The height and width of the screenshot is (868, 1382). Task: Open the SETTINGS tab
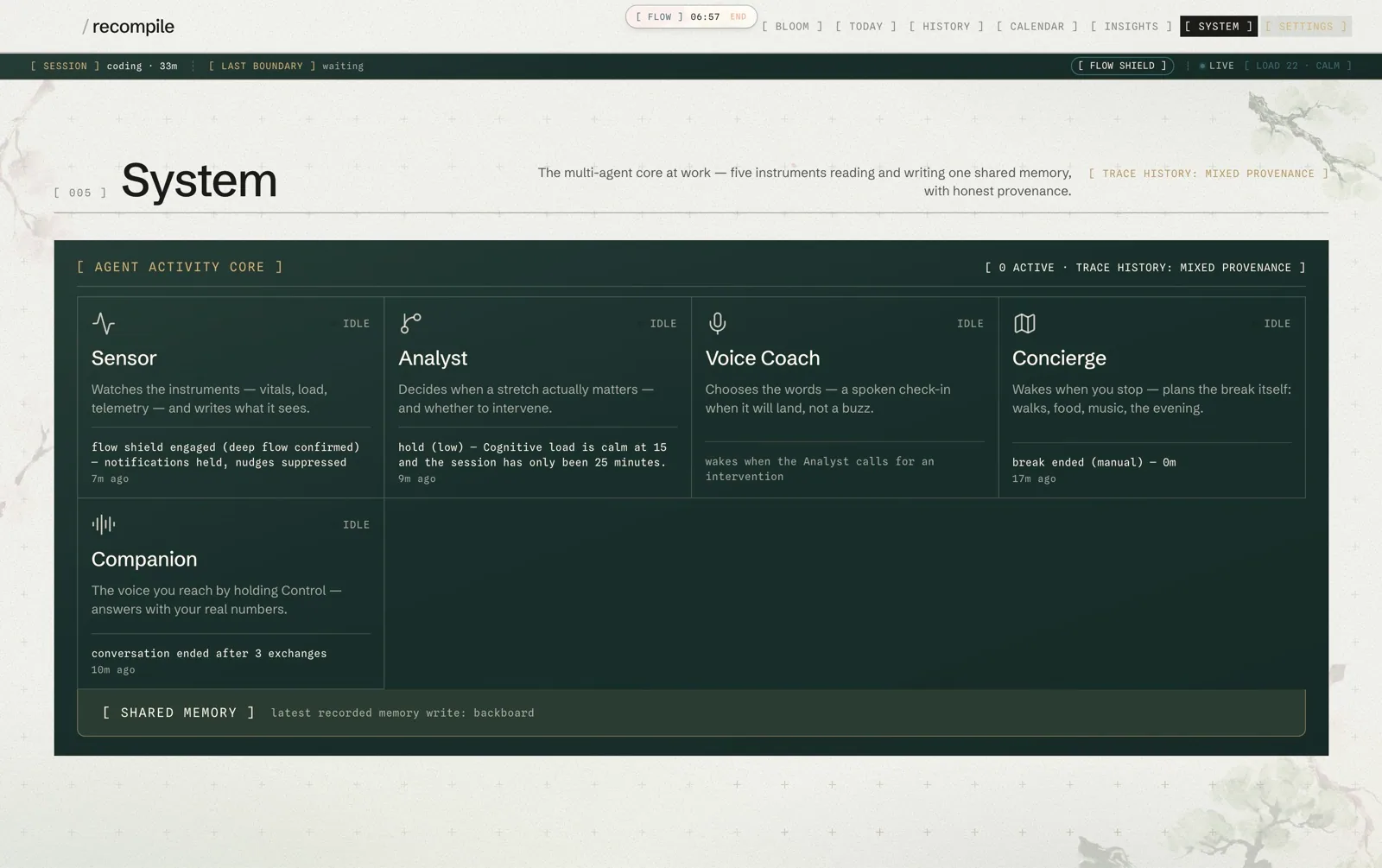click(1306, 27)
